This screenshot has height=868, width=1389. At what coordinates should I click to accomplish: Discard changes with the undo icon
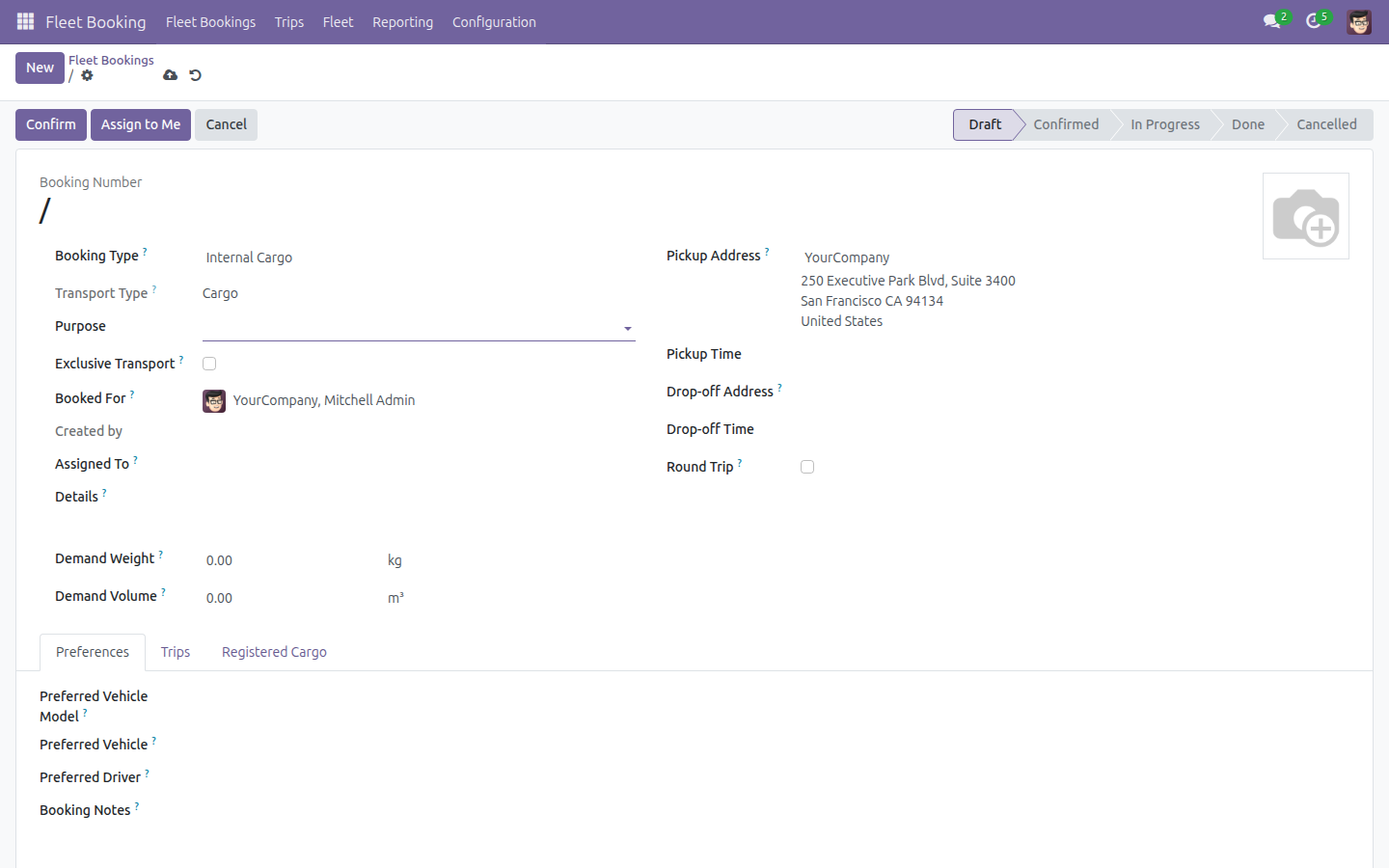195,75
